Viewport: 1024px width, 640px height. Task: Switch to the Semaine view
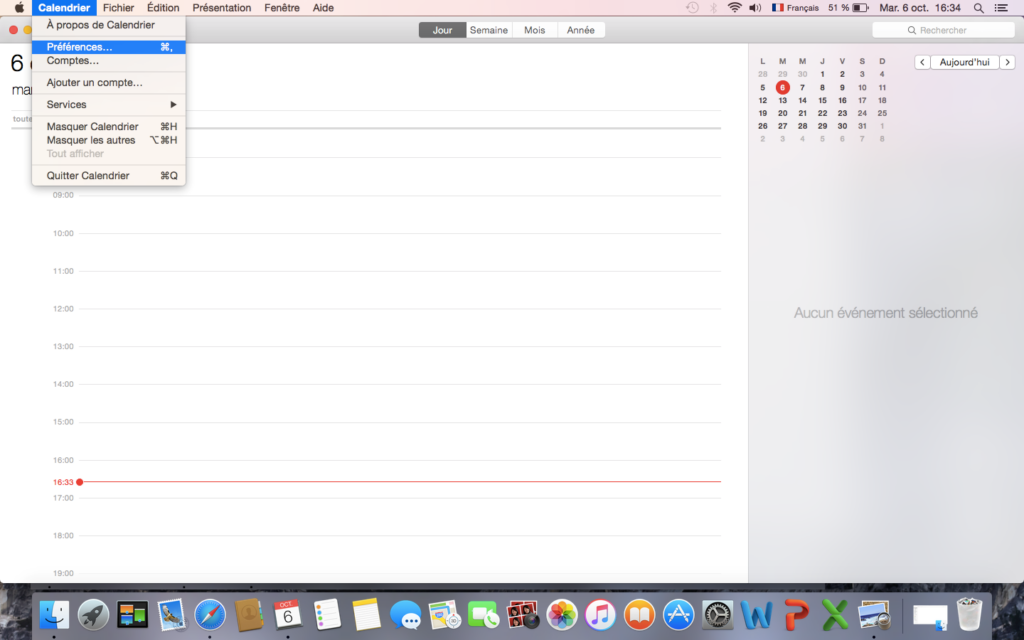[489, 30]
